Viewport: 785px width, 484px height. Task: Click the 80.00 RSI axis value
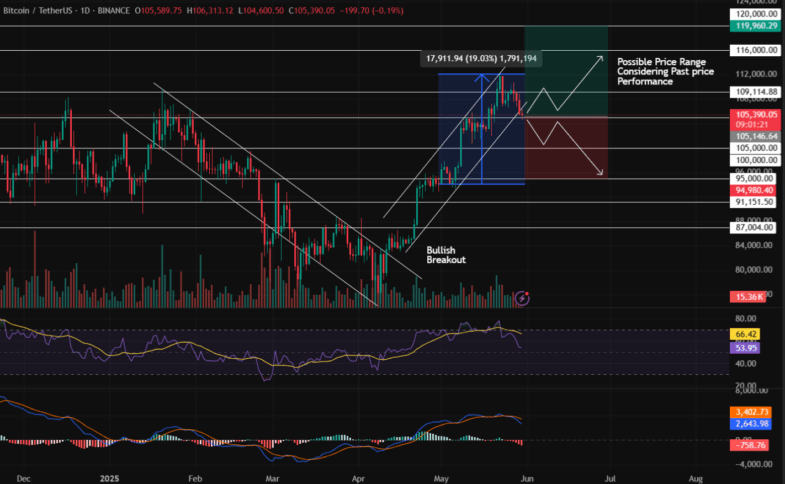click(745, 319)
